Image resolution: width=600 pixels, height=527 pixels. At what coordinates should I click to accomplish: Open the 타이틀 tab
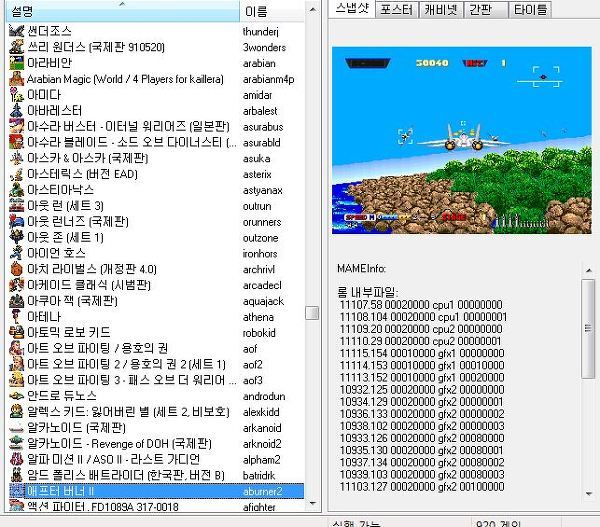tap(530, 10)
